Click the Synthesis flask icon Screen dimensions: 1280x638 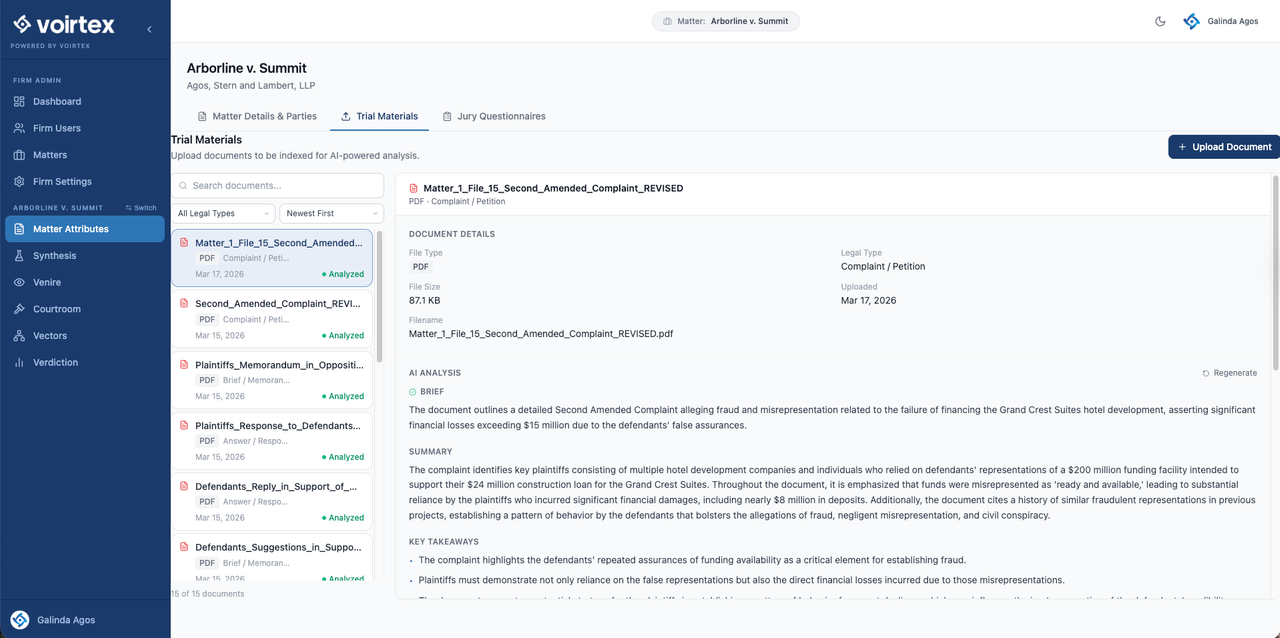coord(19,256)
